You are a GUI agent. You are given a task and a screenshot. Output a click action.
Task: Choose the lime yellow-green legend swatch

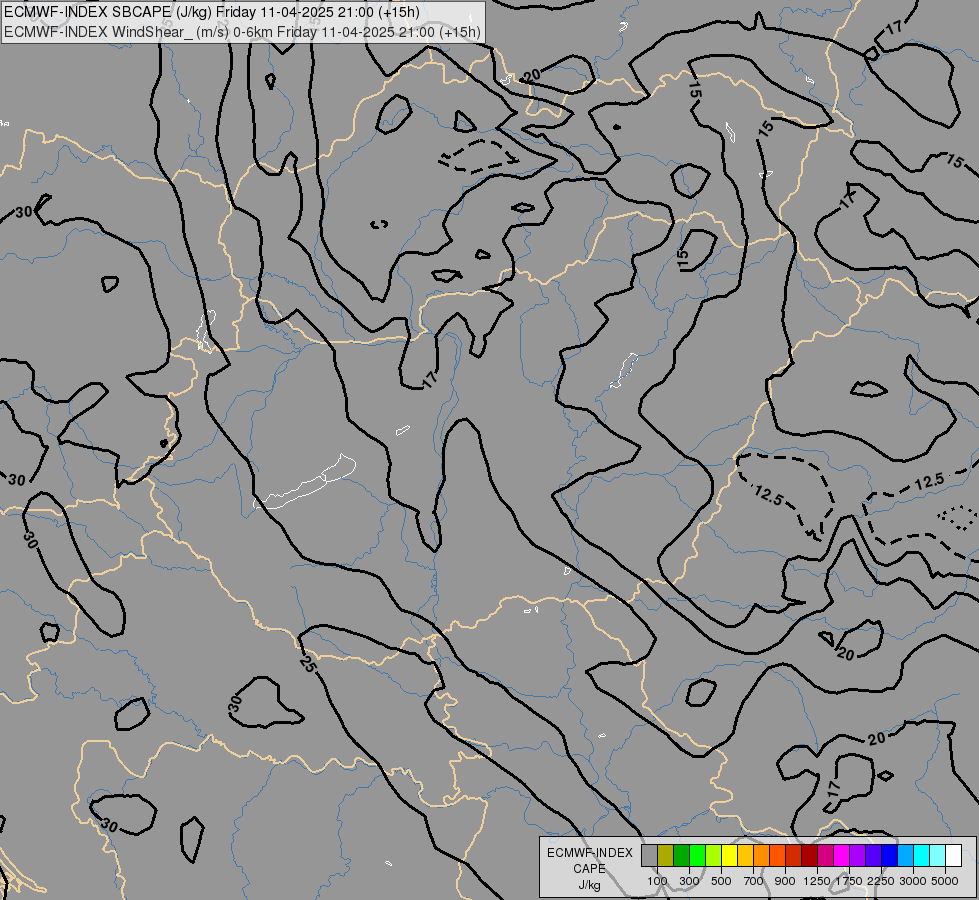(x=714, y=855)
